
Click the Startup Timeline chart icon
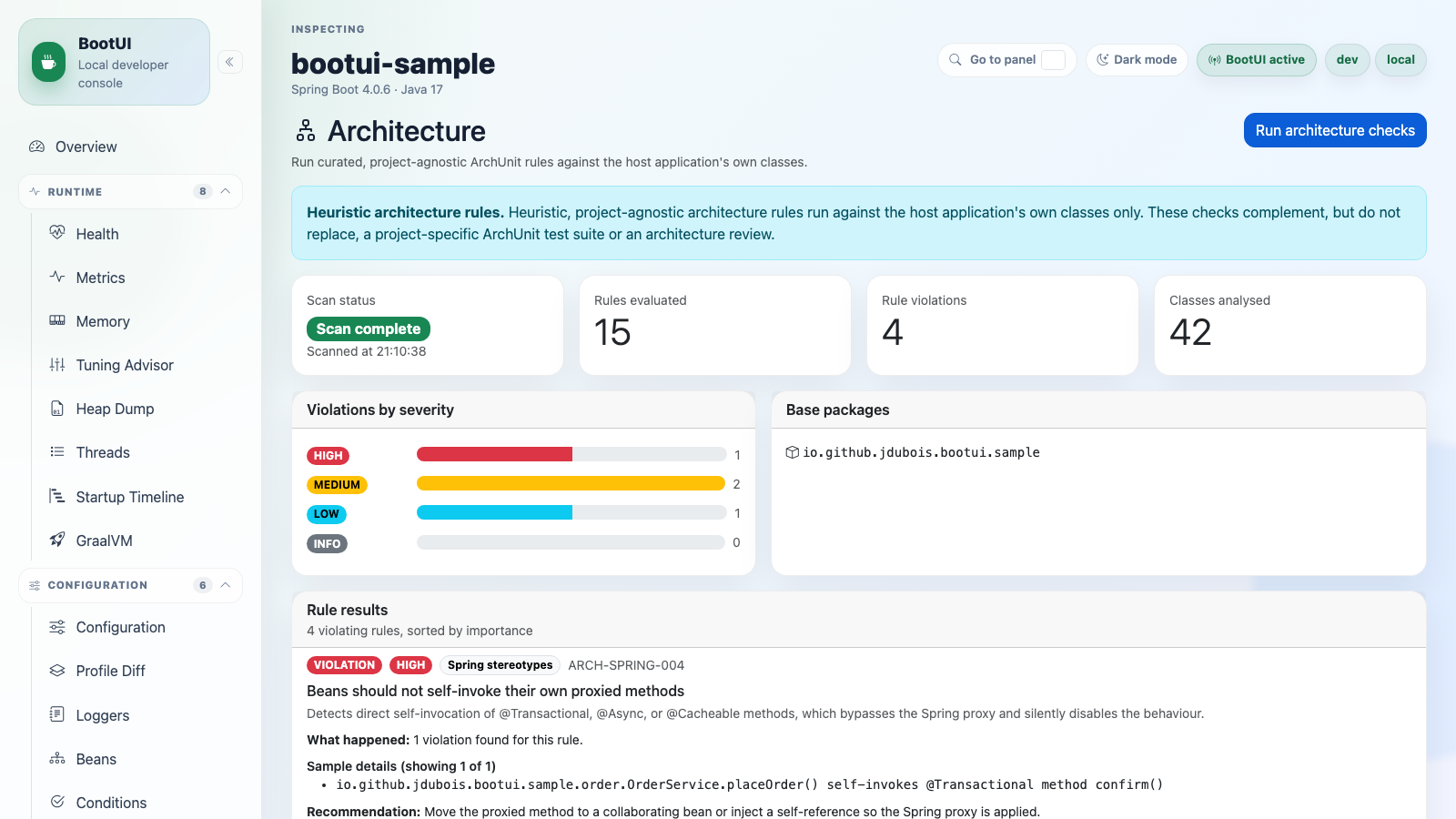coord(57,496)
